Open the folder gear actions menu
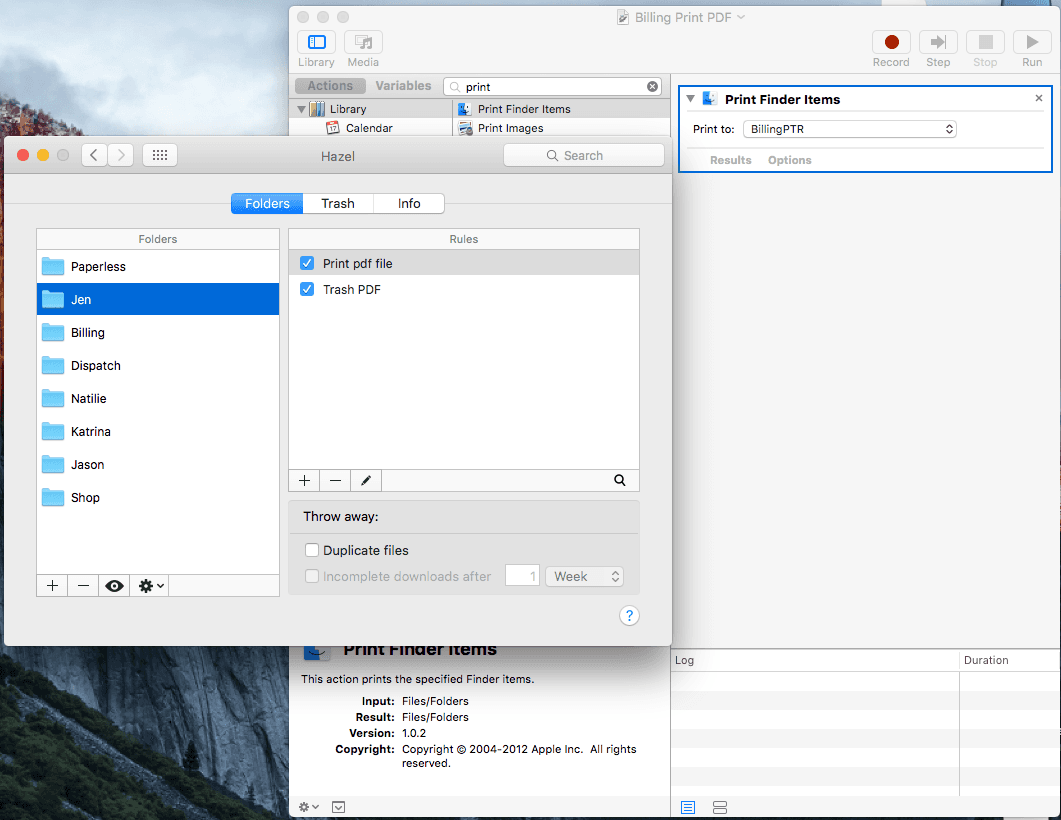Screen dimensions: 1061x820 (x=152, y=586)
